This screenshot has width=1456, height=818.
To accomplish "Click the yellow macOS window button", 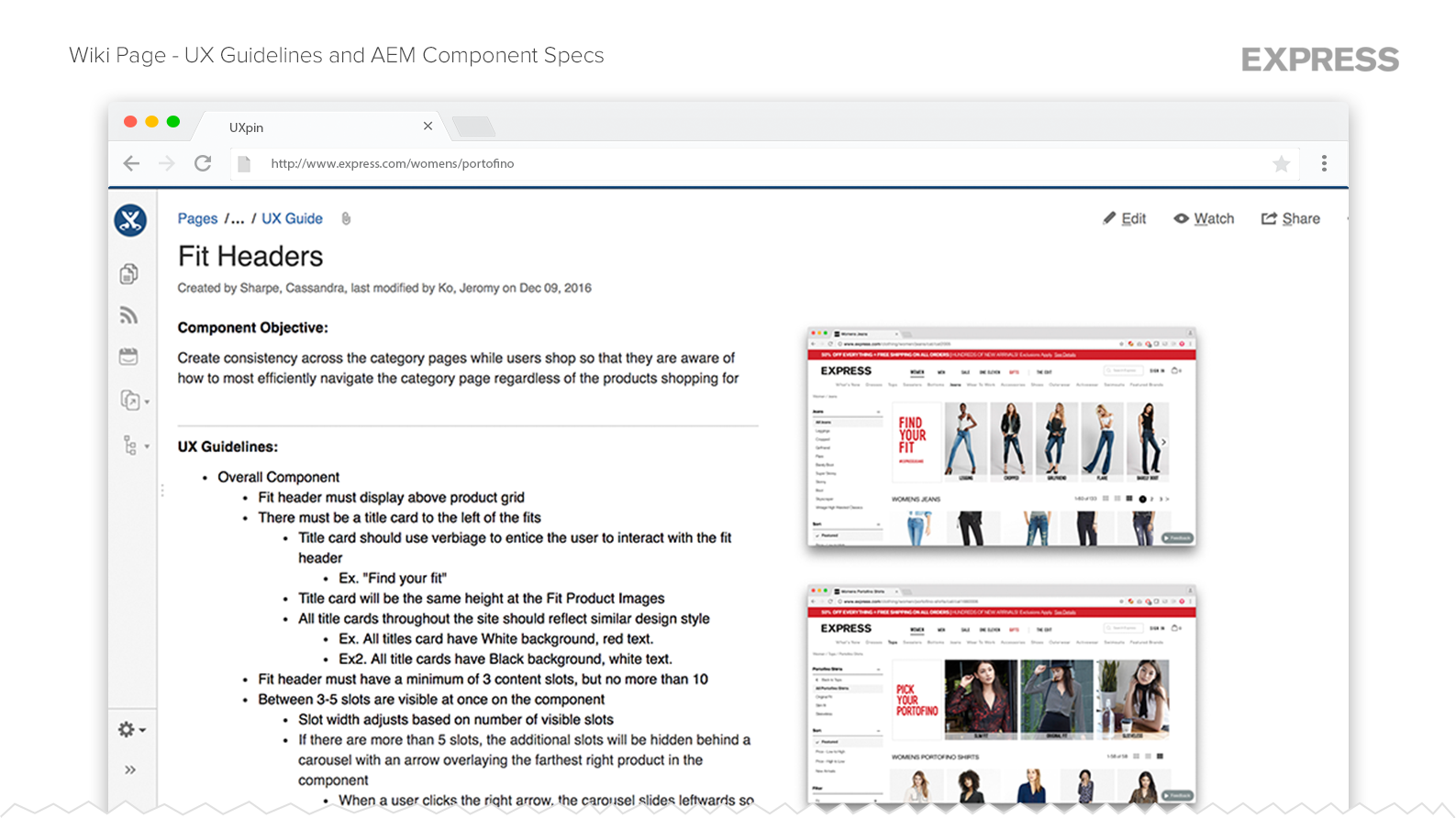I will click(152, 122).
